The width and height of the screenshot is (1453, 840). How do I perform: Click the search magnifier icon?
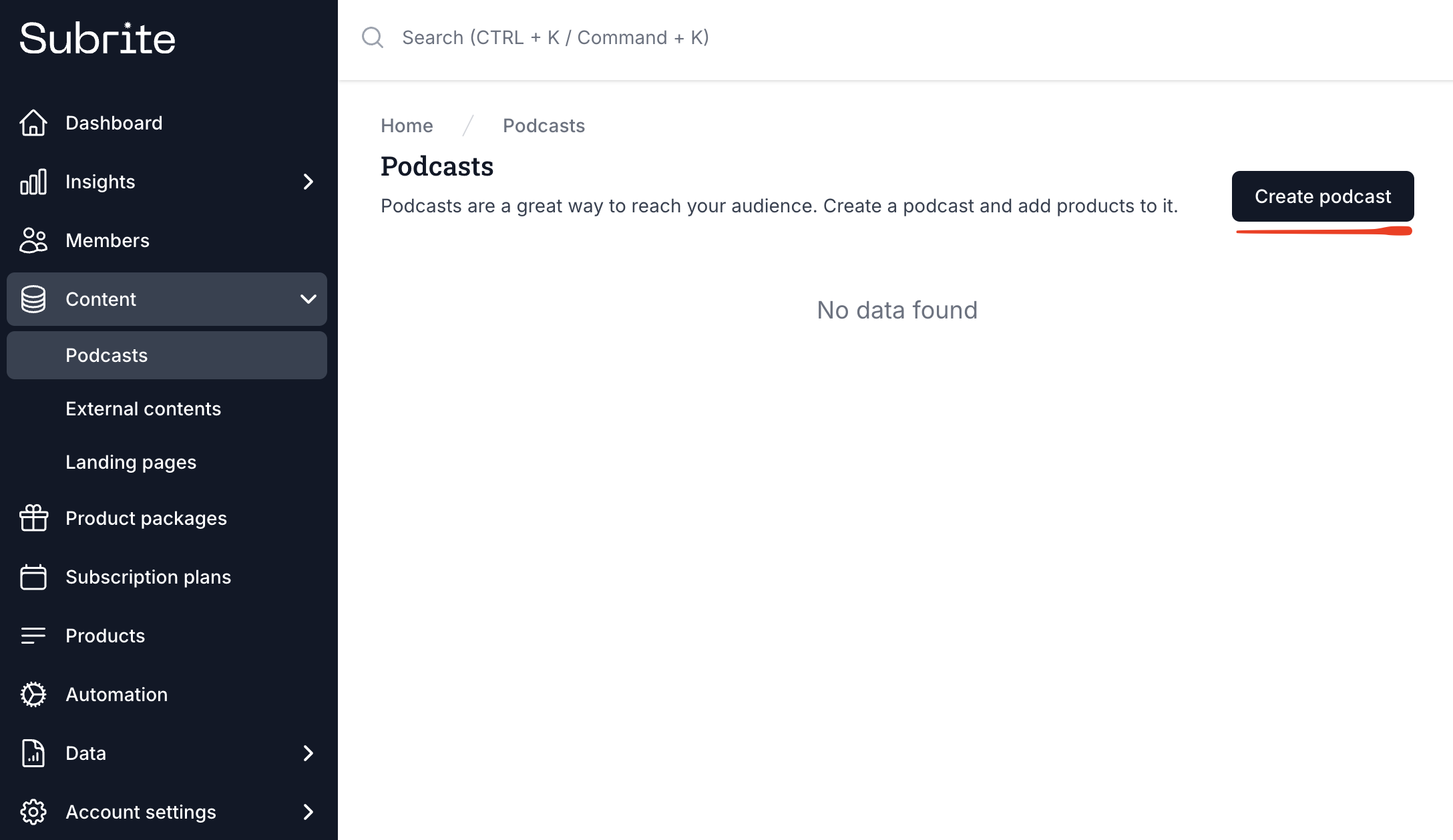[373, 37]
